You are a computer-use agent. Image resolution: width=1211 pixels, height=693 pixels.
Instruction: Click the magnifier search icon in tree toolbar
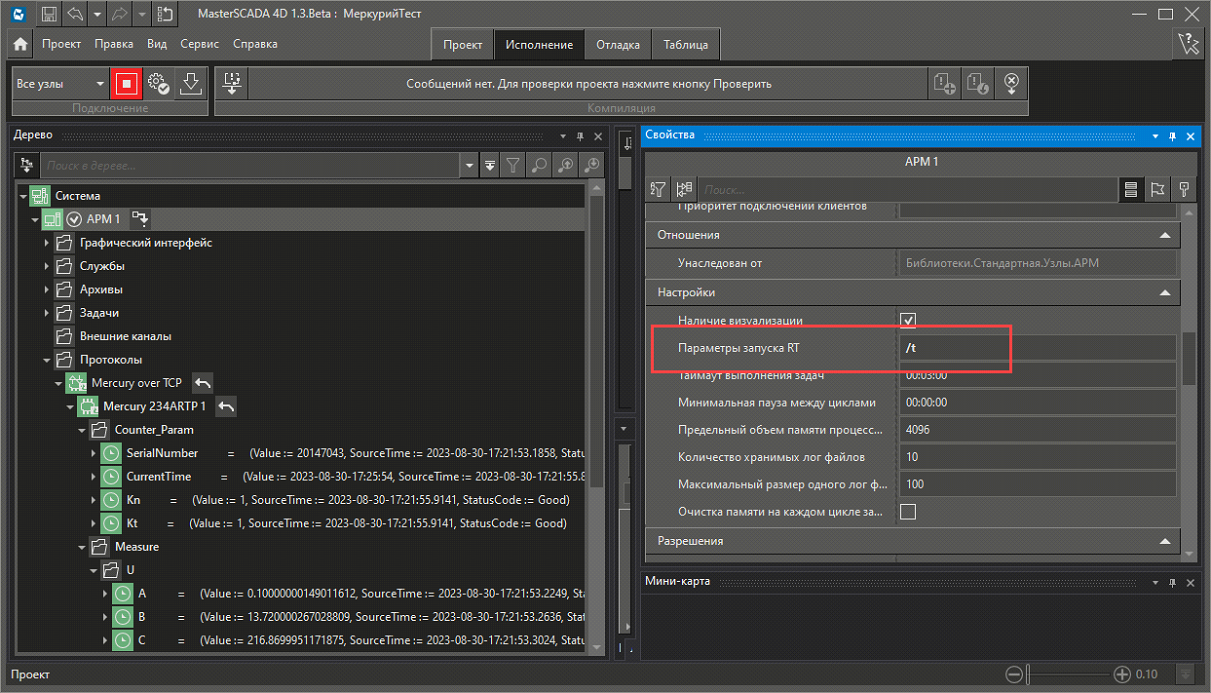point(539,166)
